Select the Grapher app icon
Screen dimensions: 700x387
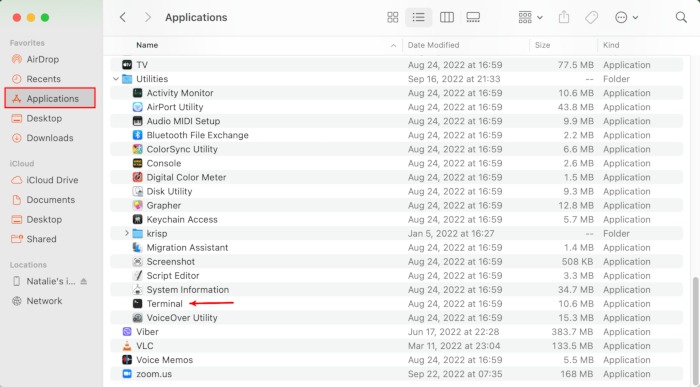click(x=138, y=205)
